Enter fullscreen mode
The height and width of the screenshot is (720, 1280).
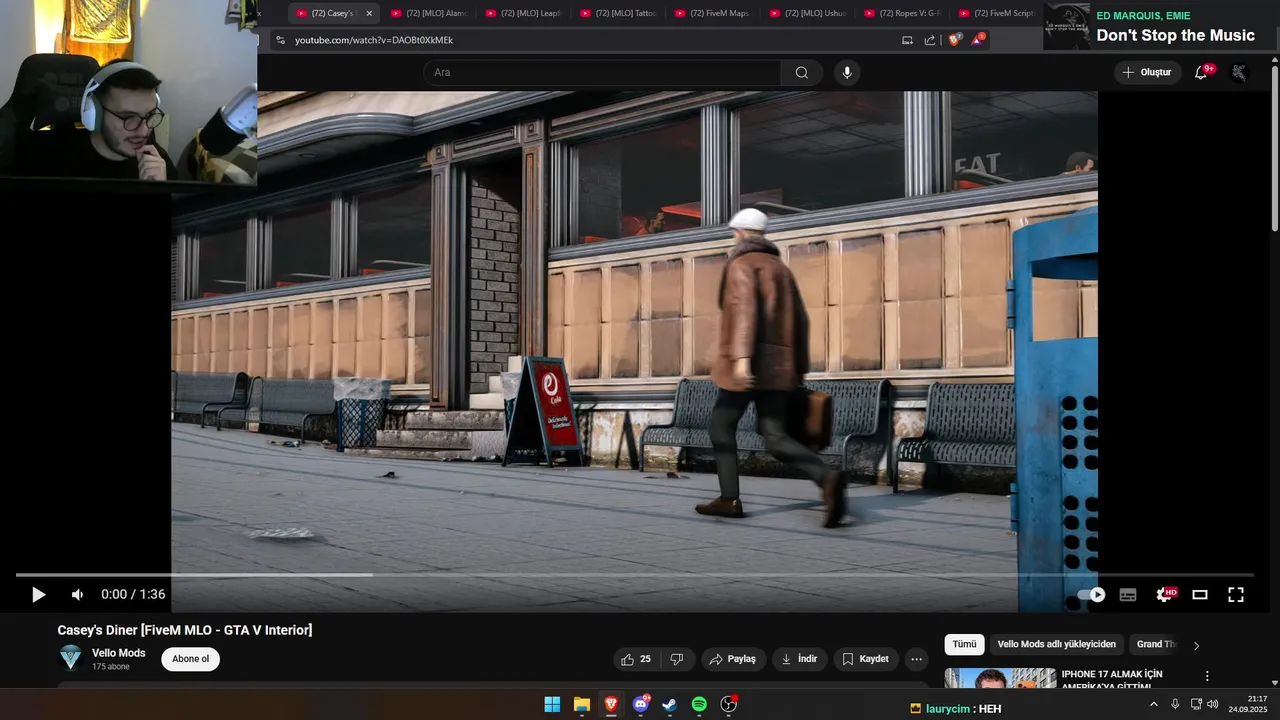[1236, 594]
